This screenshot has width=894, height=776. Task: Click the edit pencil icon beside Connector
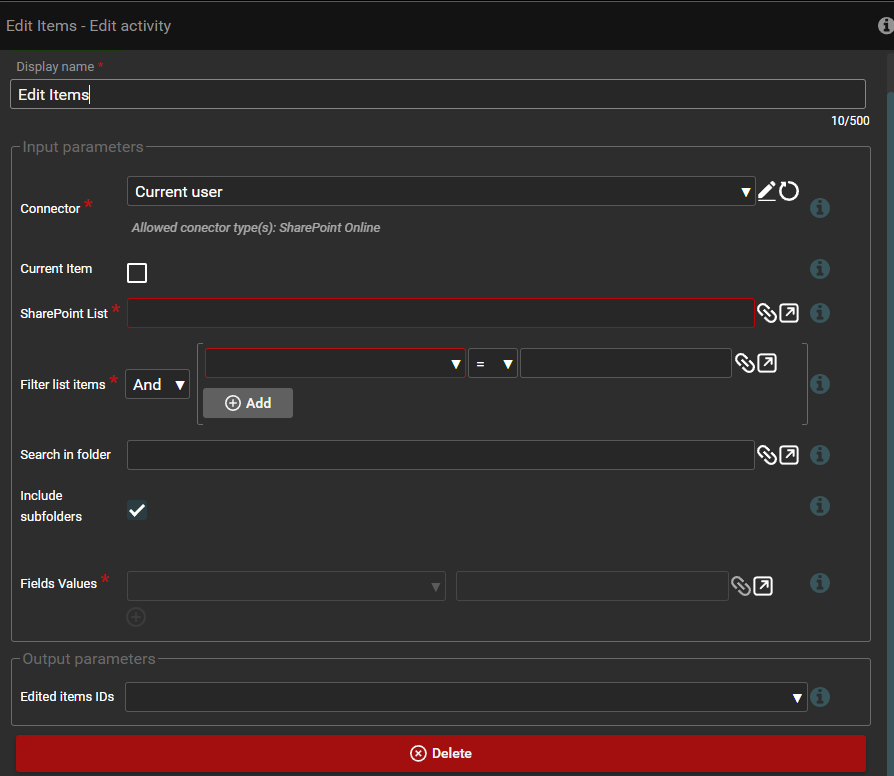point(767,191)
